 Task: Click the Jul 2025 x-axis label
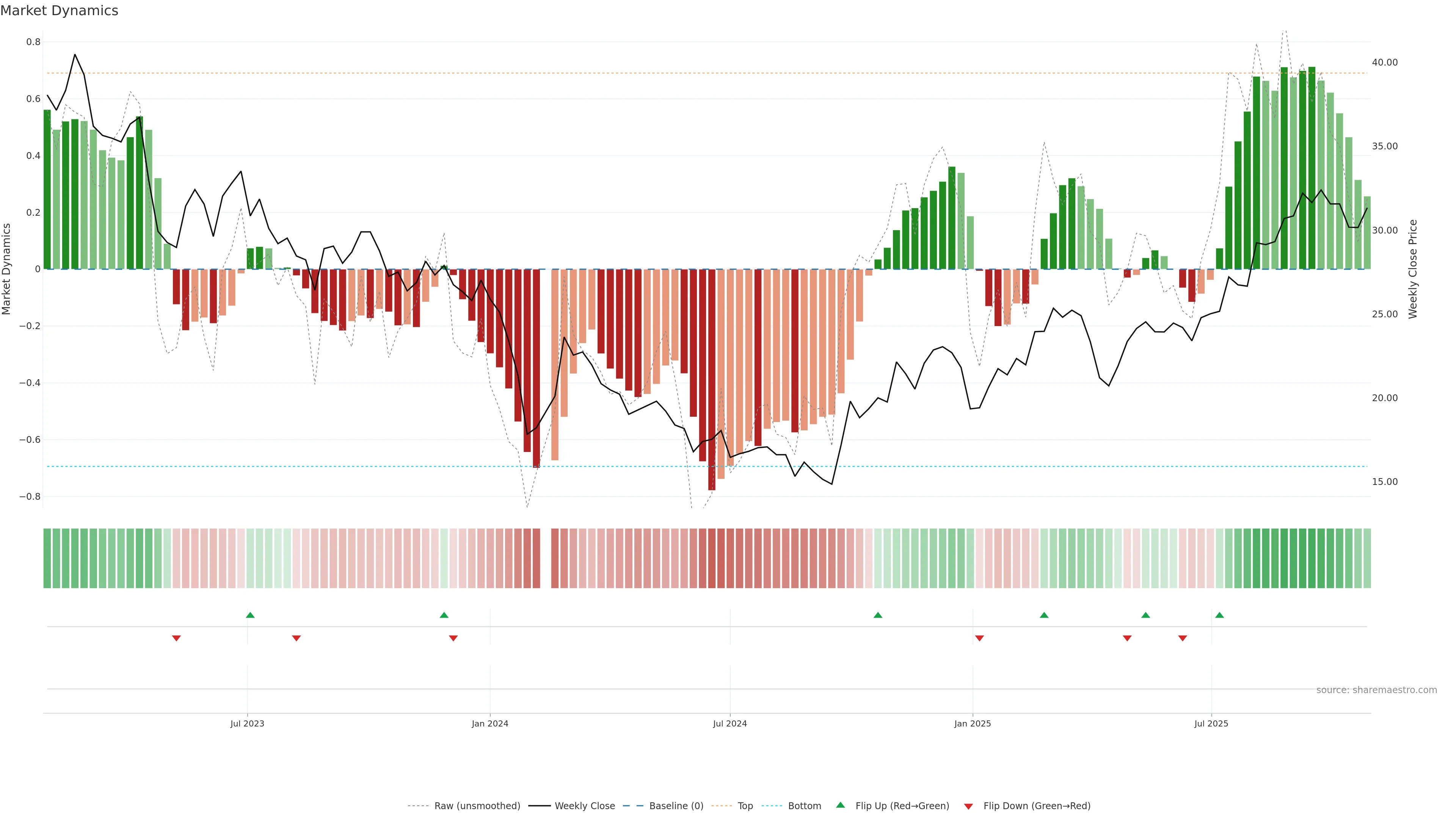[x=1211, y=723]
